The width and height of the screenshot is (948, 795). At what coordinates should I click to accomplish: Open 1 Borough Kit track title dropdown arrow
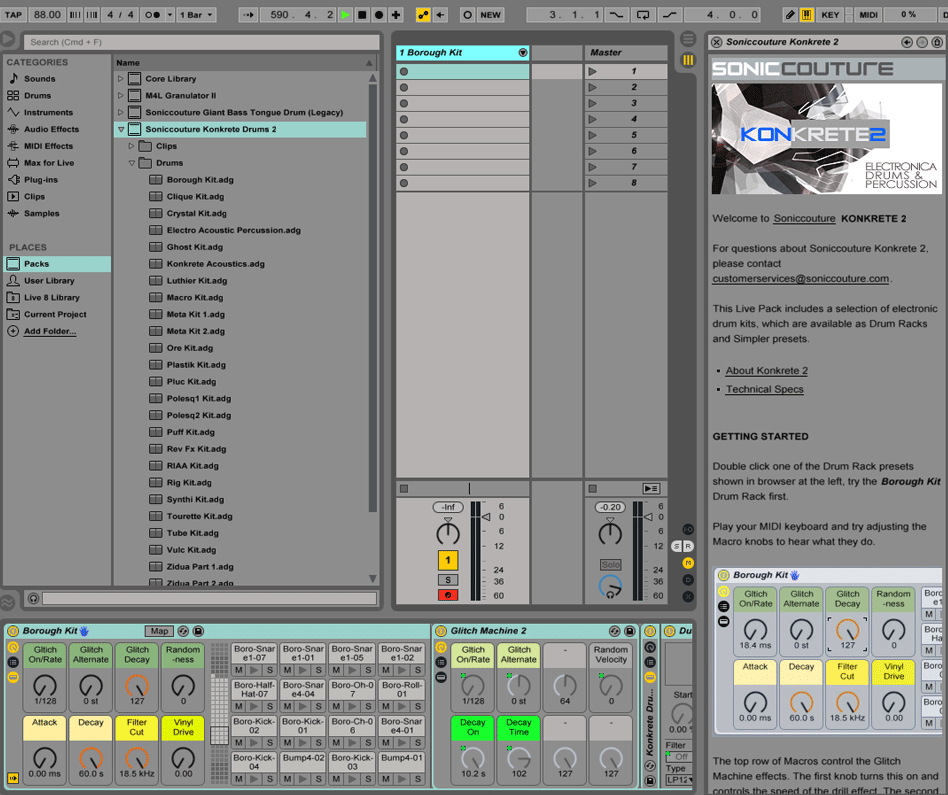point(523,53)
